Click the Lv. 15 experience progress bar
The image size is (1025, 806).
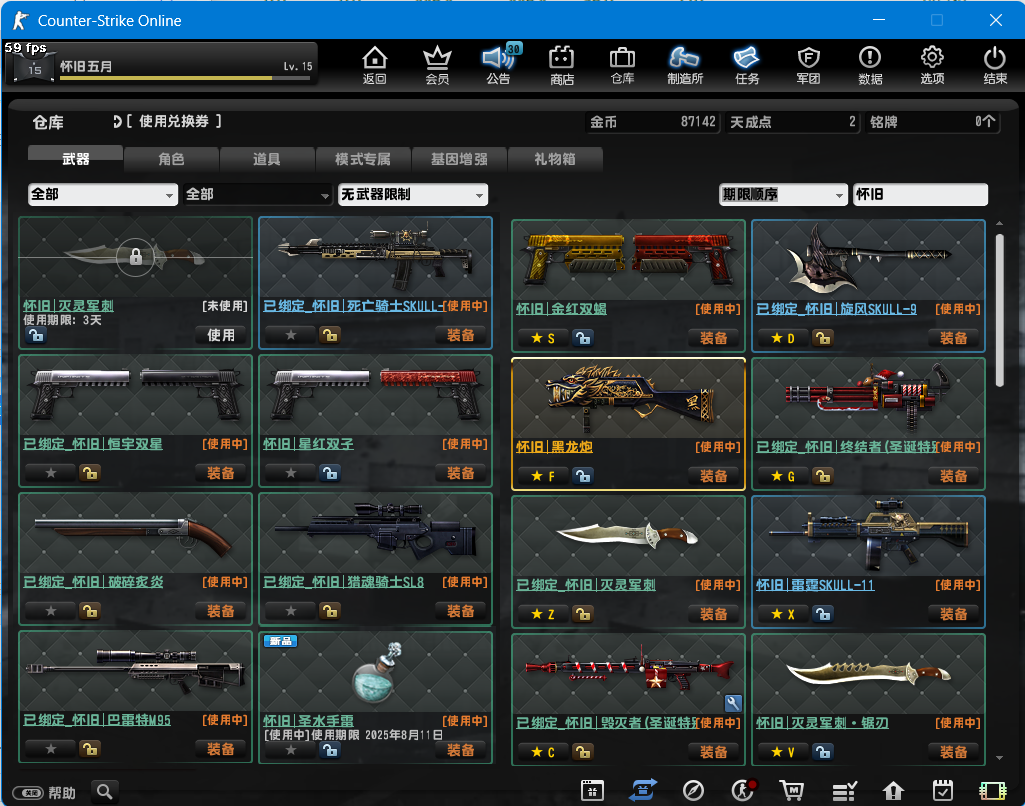point(185,78)
